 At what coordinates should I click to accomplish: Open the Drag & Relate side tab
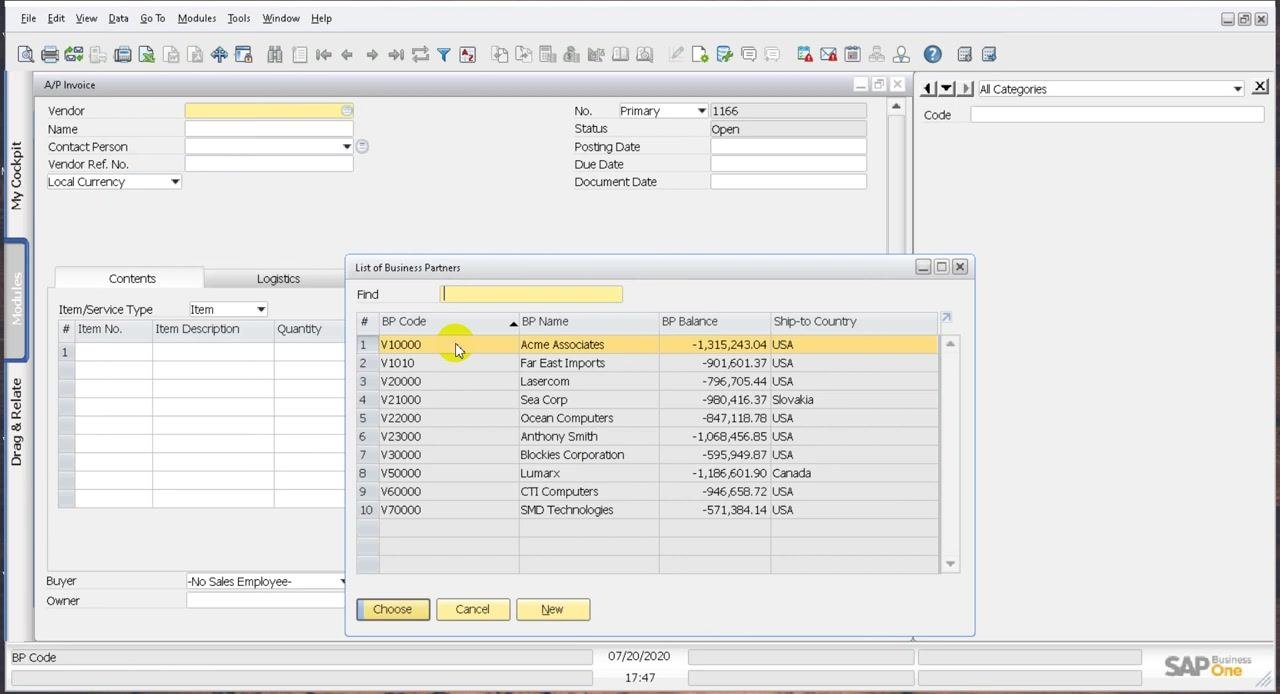point(16,422)
